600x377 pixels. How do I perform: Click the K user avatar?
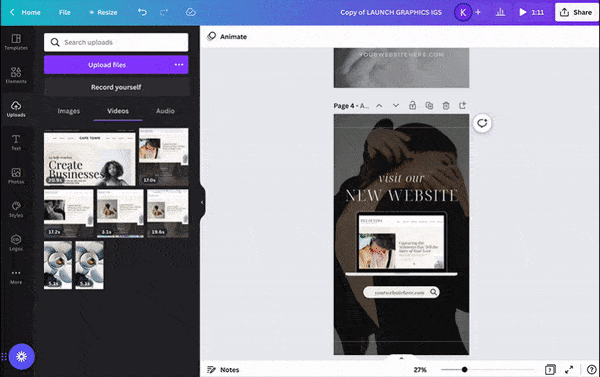click(463, 12)
